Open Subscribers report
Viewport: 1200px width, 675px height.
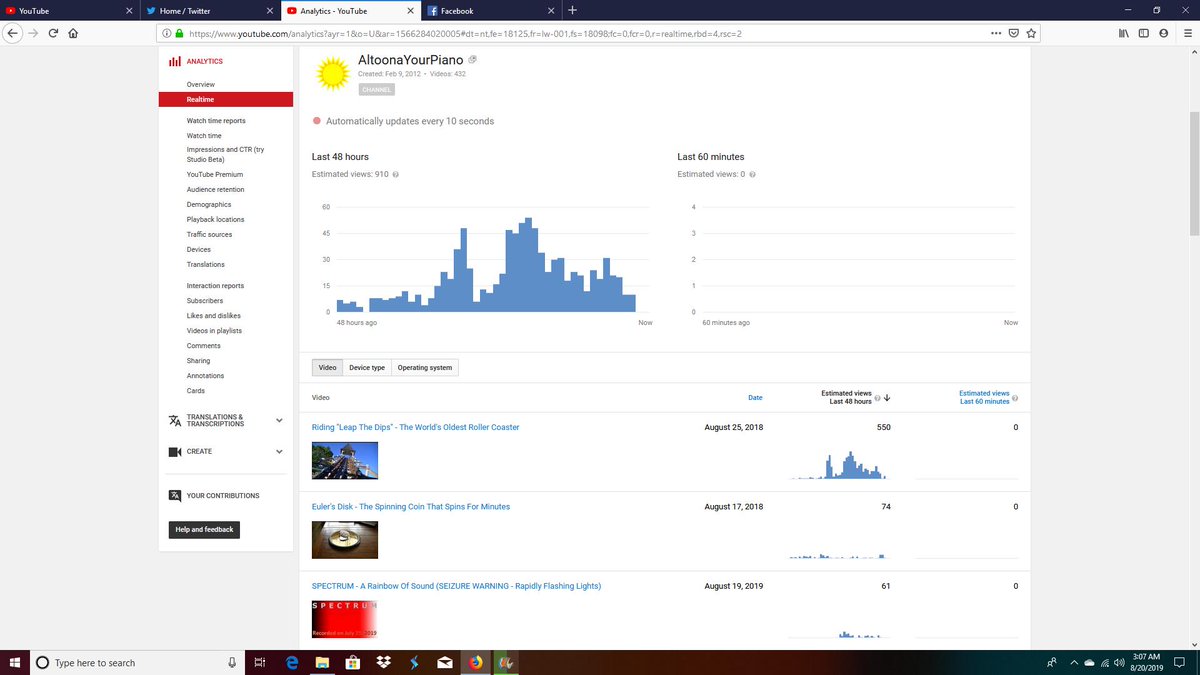tap(205, 300)
